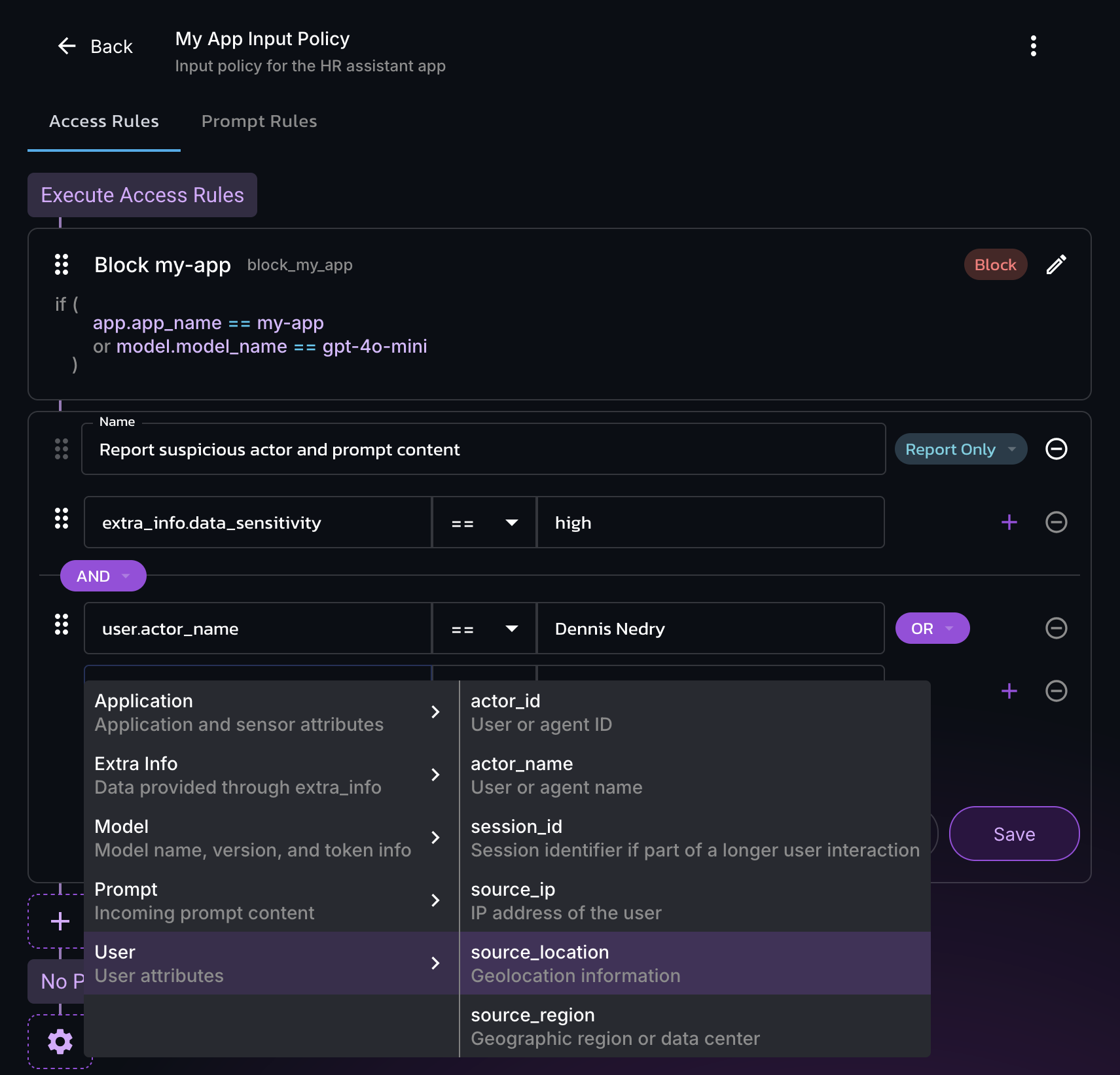Viewport: 1120px width, 1075px height.
Task: Click the Back arrow icon
Action: 67,46
